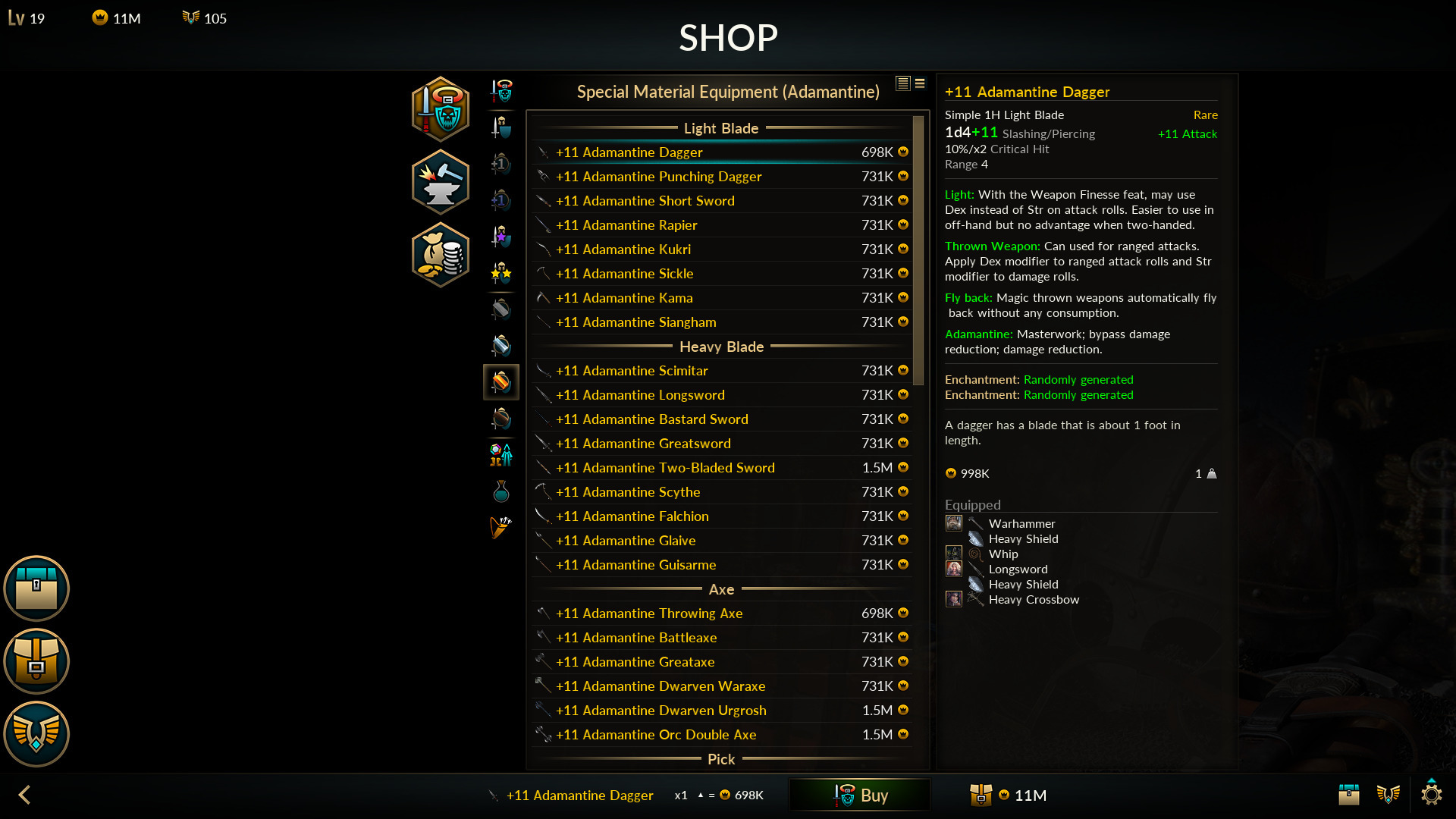Open the winged emblem menu button

click(x=36, y=734)
